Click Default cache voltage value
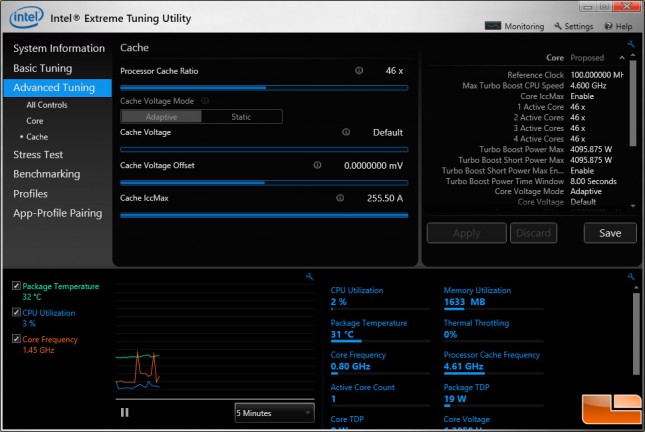 pos(388,132)
